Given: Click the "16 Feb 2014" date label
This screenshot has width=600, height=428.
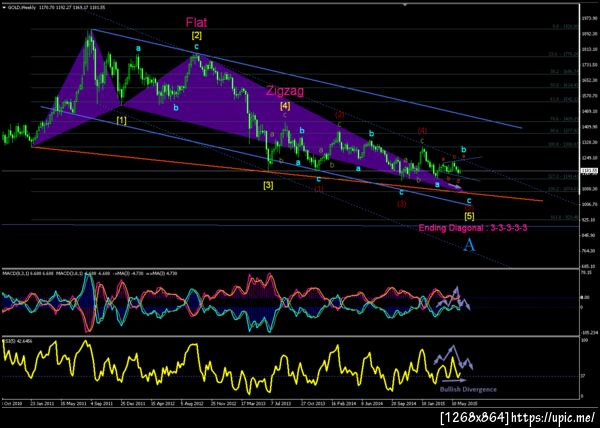Looking at the screenshot, I should [x=342, y=403].
